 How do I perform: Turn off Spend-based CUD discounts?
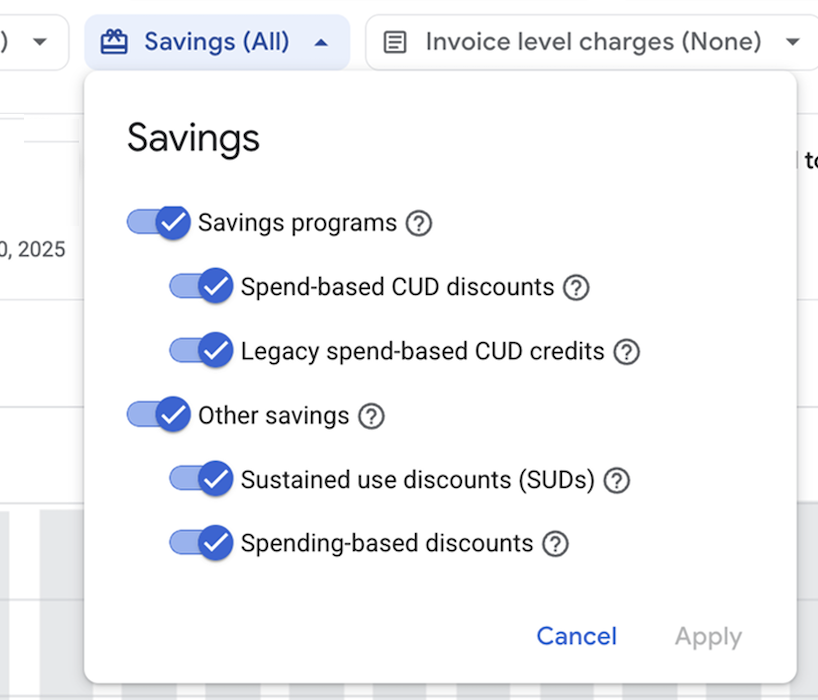(x=201, y=287)
